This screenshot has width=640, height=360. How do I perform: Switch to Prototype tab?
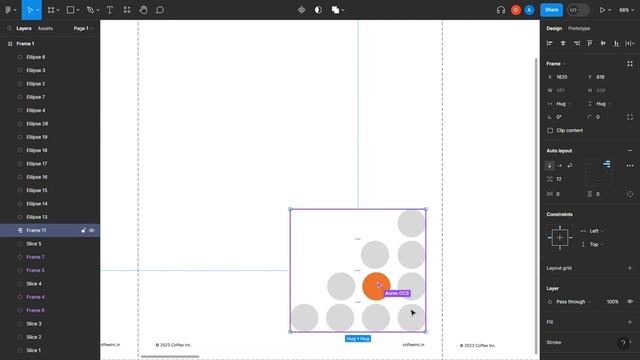point(579,28)
